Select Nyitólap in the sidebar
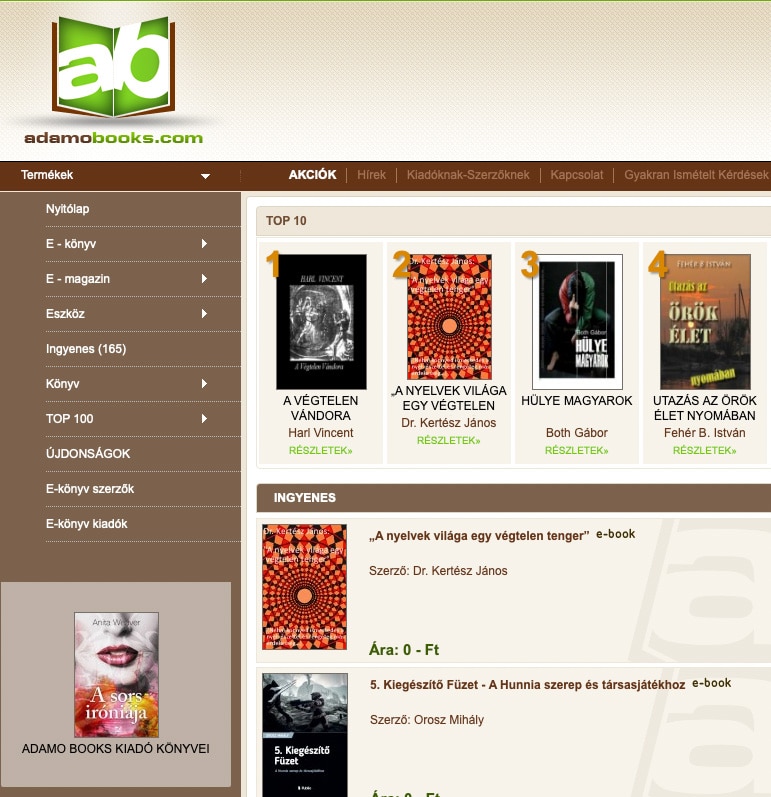This screenshot has width=771, height=797. (68, 209)
